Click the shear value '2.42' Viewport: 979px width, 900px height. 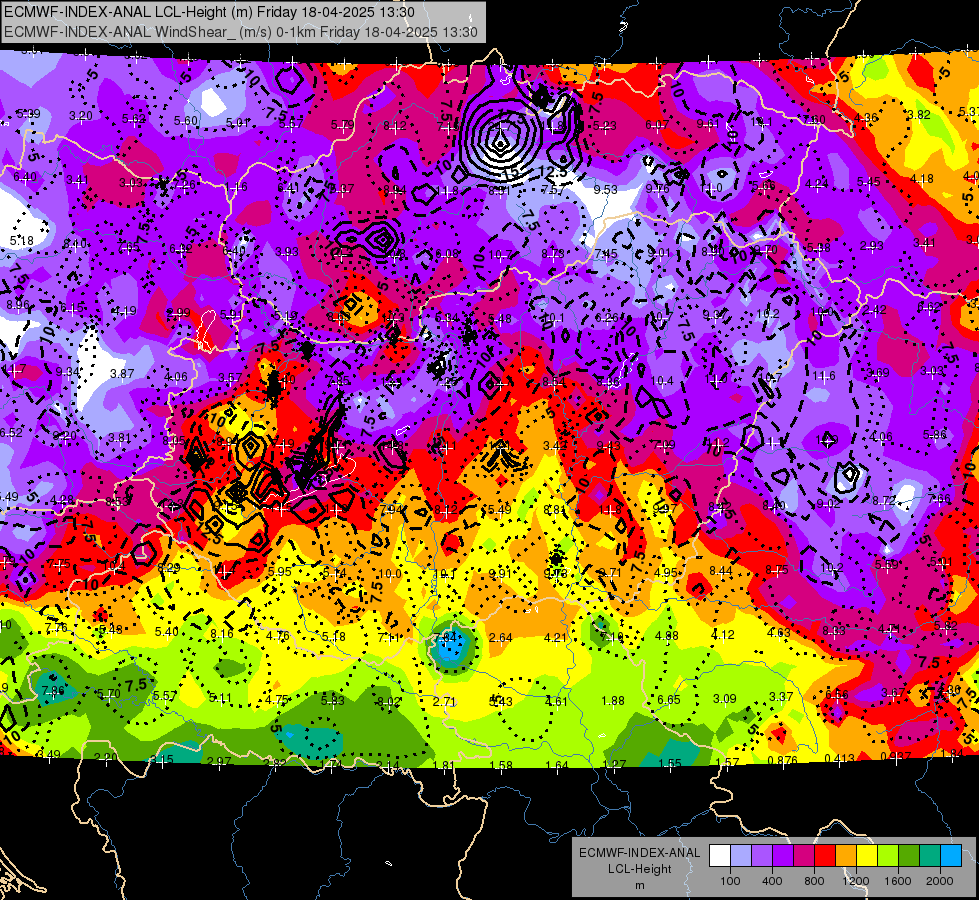(x=875, y=310)
